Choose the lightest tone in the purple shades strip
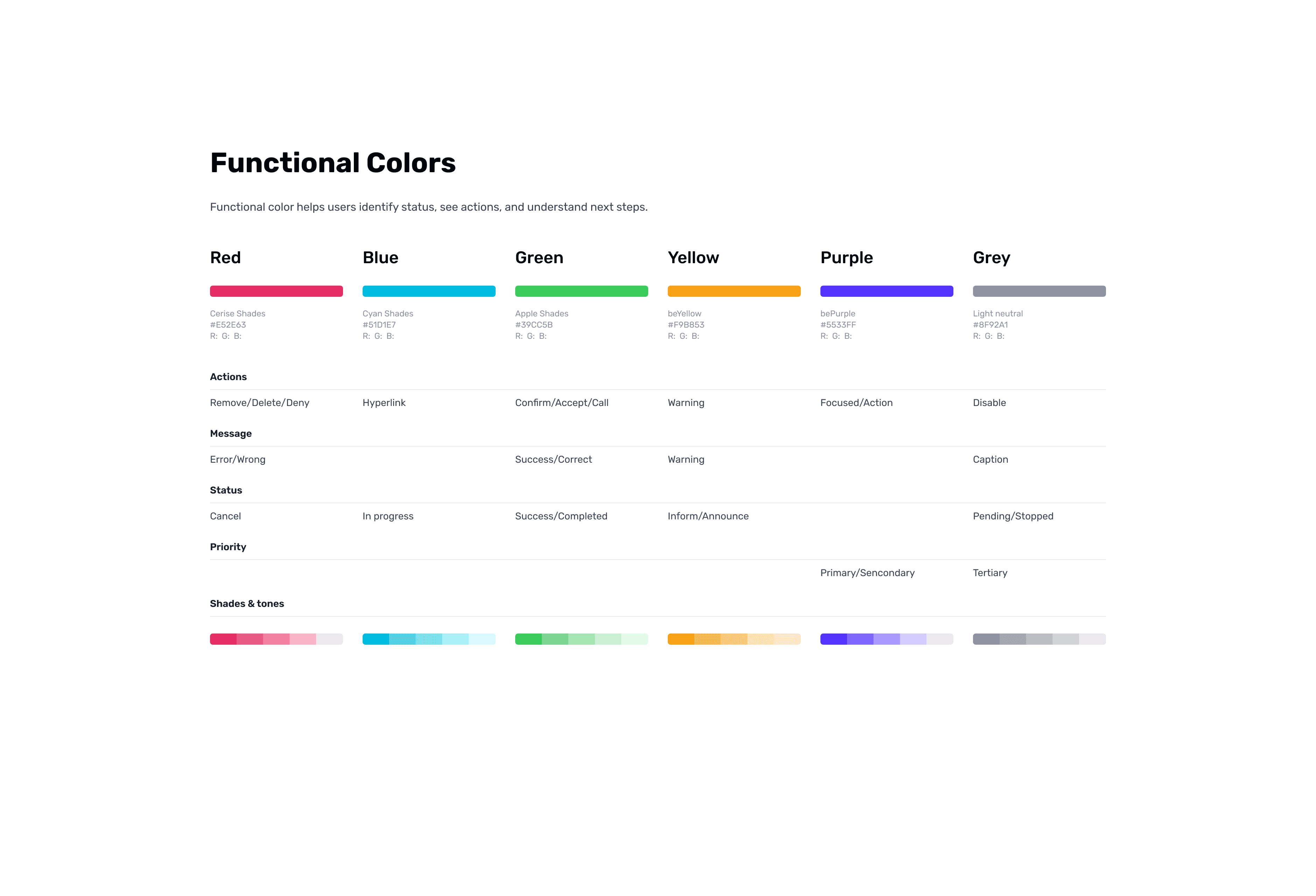 [940, 639]
